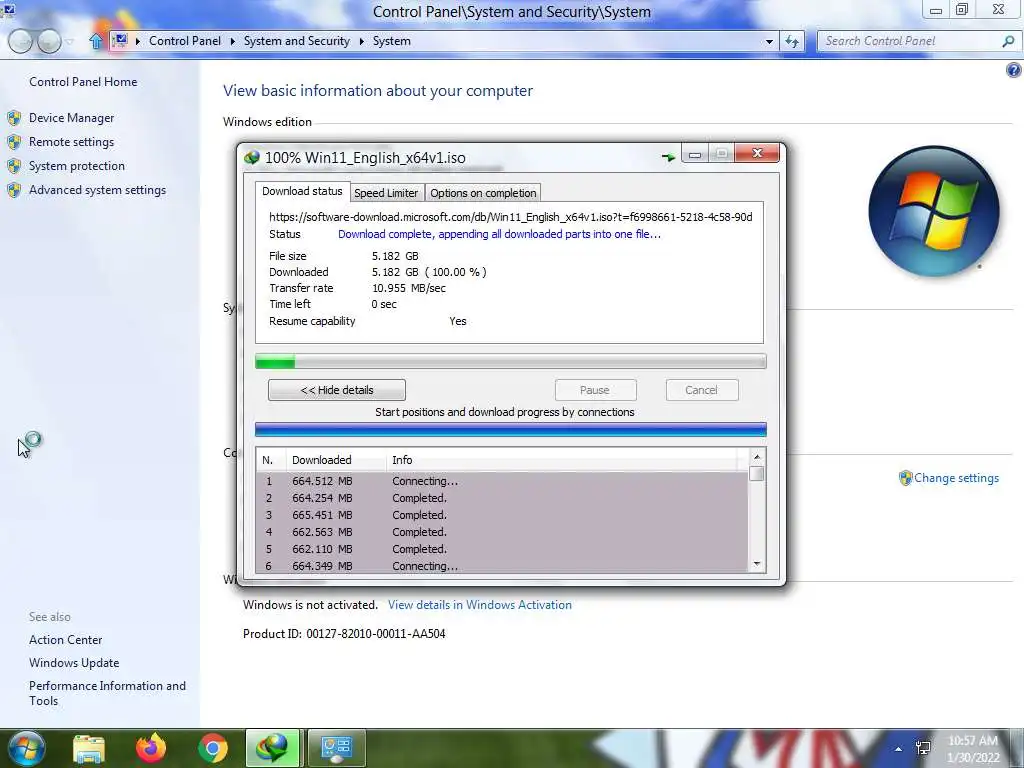Image resolution: width=1024 pixels, height=768 pixels.
Task: Open the address bar history dropdown
Action: 769,41
